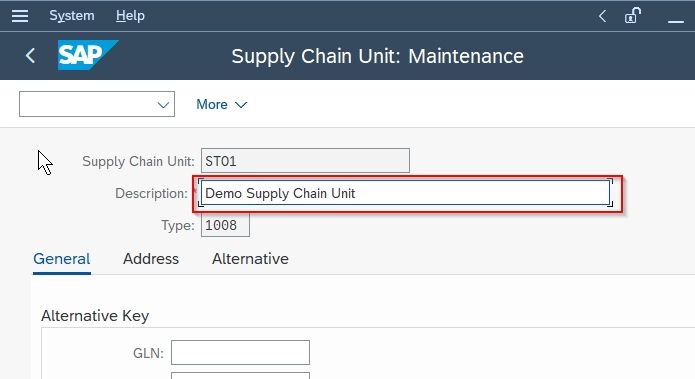This screenshot has height=379, width=695.
Task: Click the Supply Chain Unit: Maintenance title
Action: click(377, 56)
